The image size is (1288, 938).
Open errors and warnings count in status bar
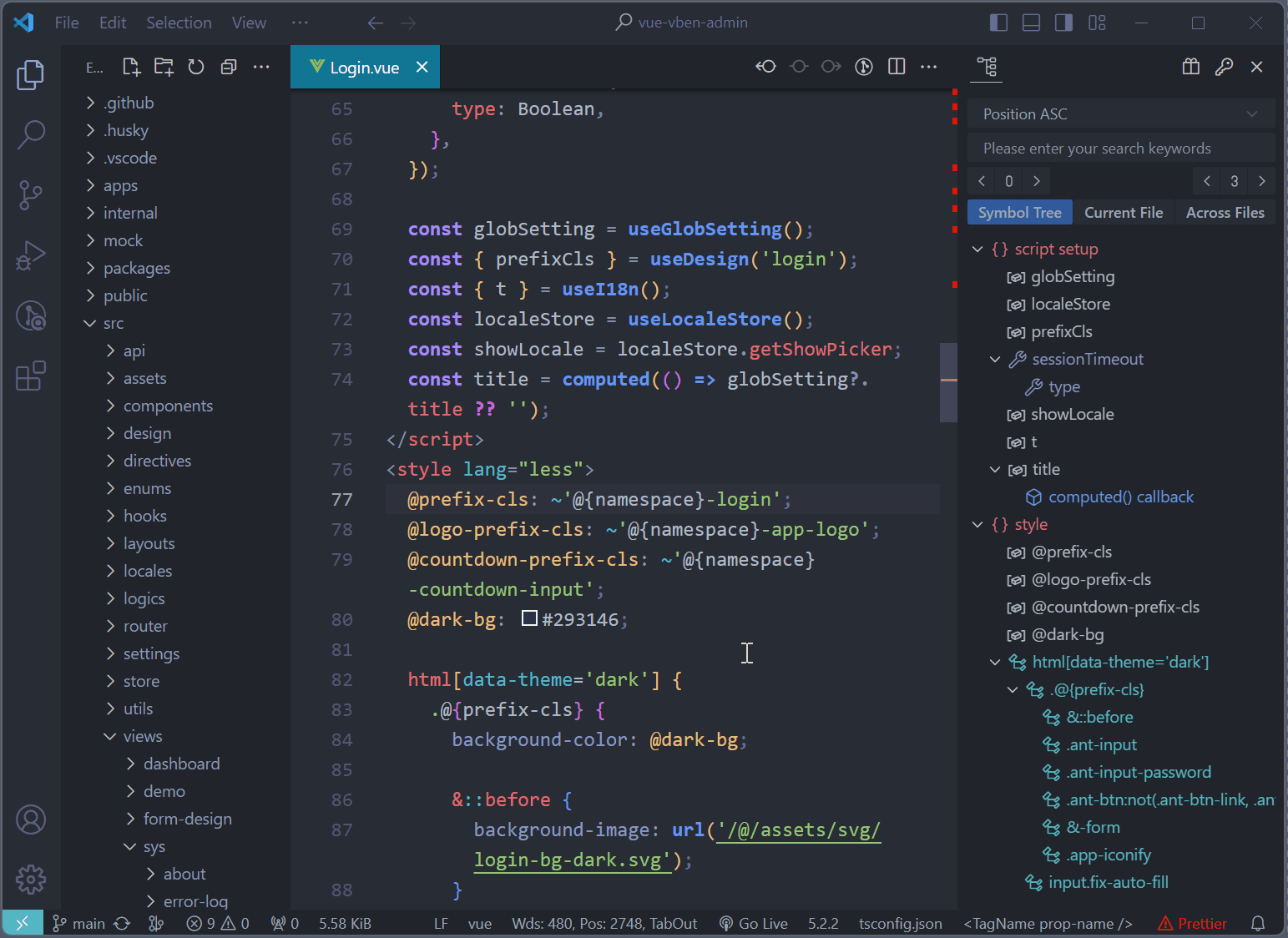(217, 923)
